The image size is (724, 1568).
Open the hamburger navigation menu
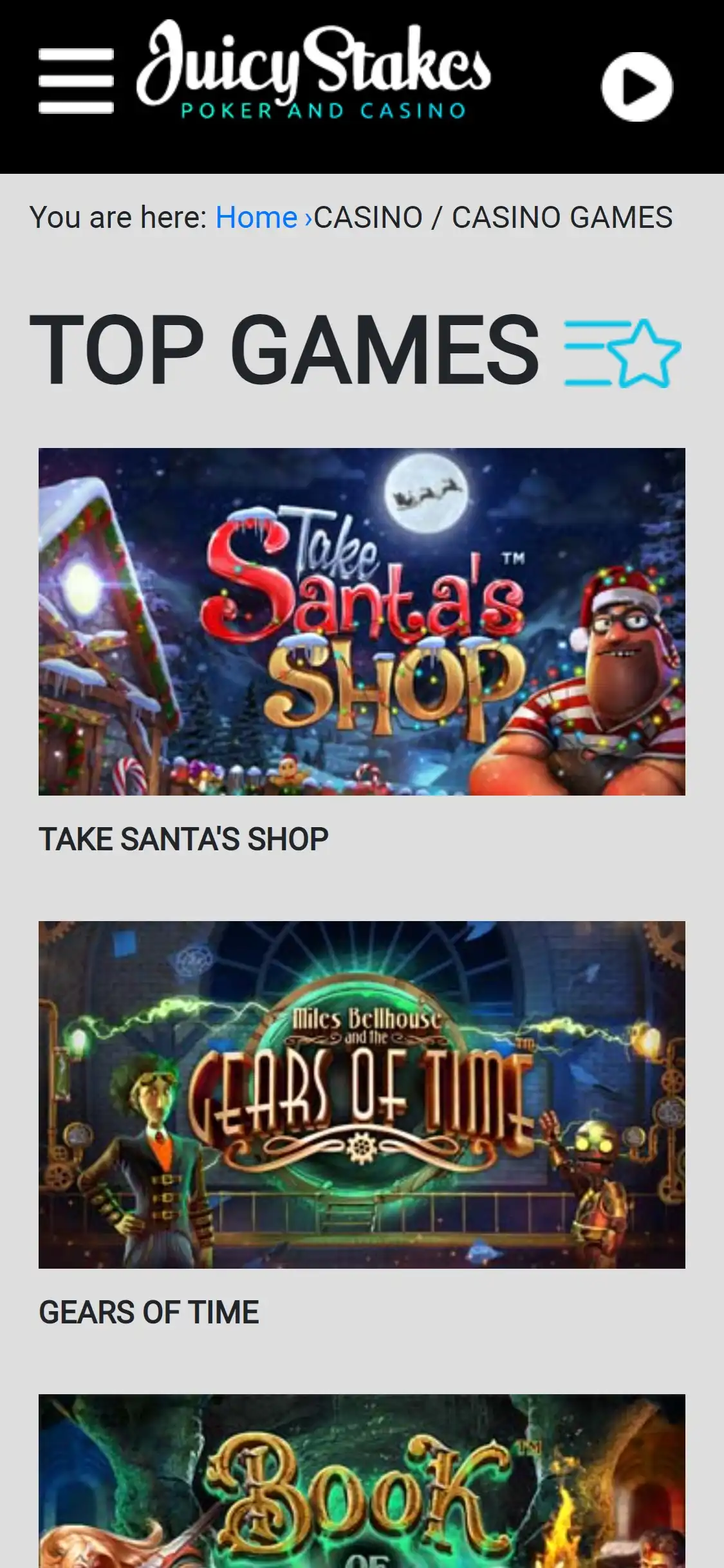[x=76, y=81]
